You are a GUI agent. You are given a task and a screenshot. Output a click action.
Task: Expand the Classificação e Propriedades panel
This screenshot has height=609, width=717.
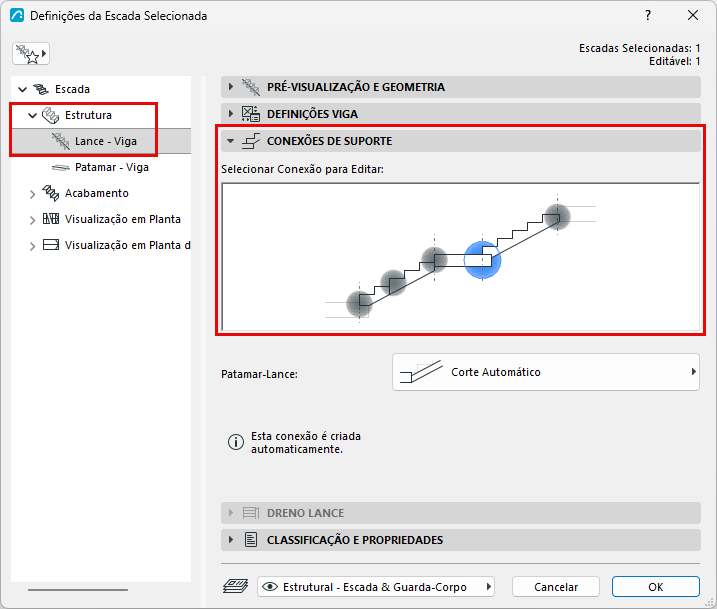460,540
